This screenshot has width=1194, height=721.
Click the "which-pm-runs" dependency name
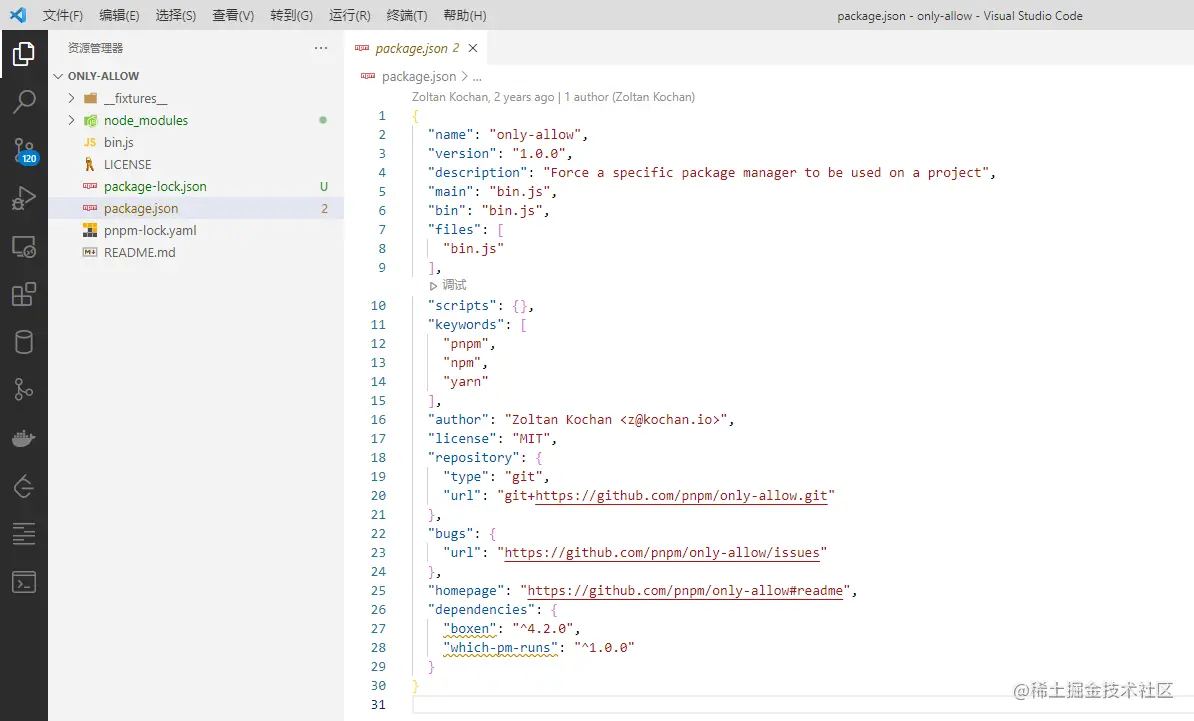click(500, 648)
